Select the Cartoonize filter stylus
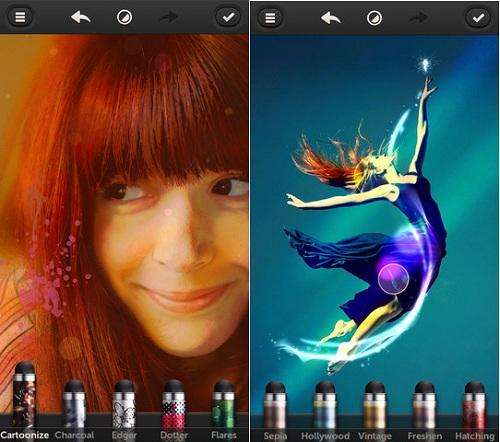Screen dimensions: 500x442 point(24,395)
